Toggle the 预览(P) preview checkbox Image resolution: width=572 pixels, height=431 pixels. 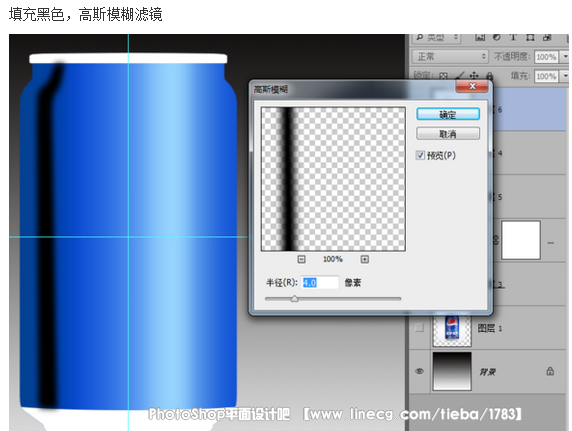tap(420, 155)
